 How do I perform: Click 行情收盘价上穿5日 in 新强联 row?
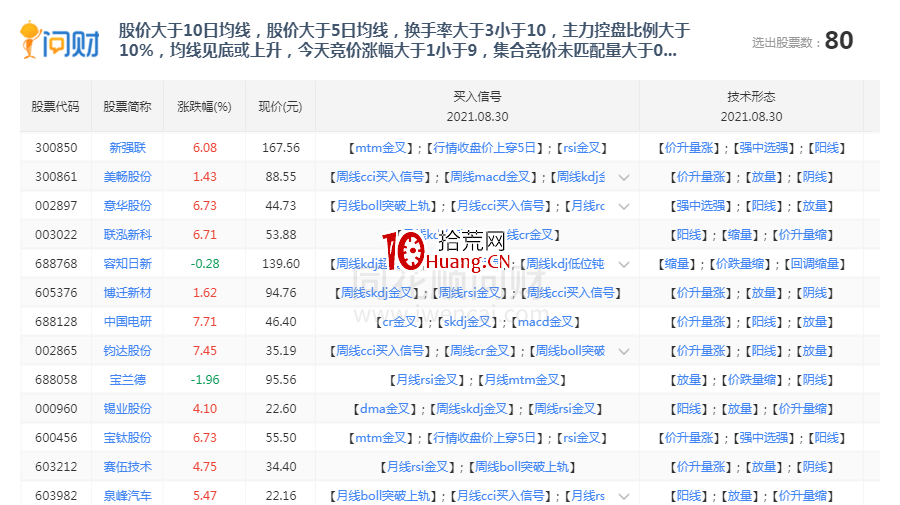coord(484,147)
